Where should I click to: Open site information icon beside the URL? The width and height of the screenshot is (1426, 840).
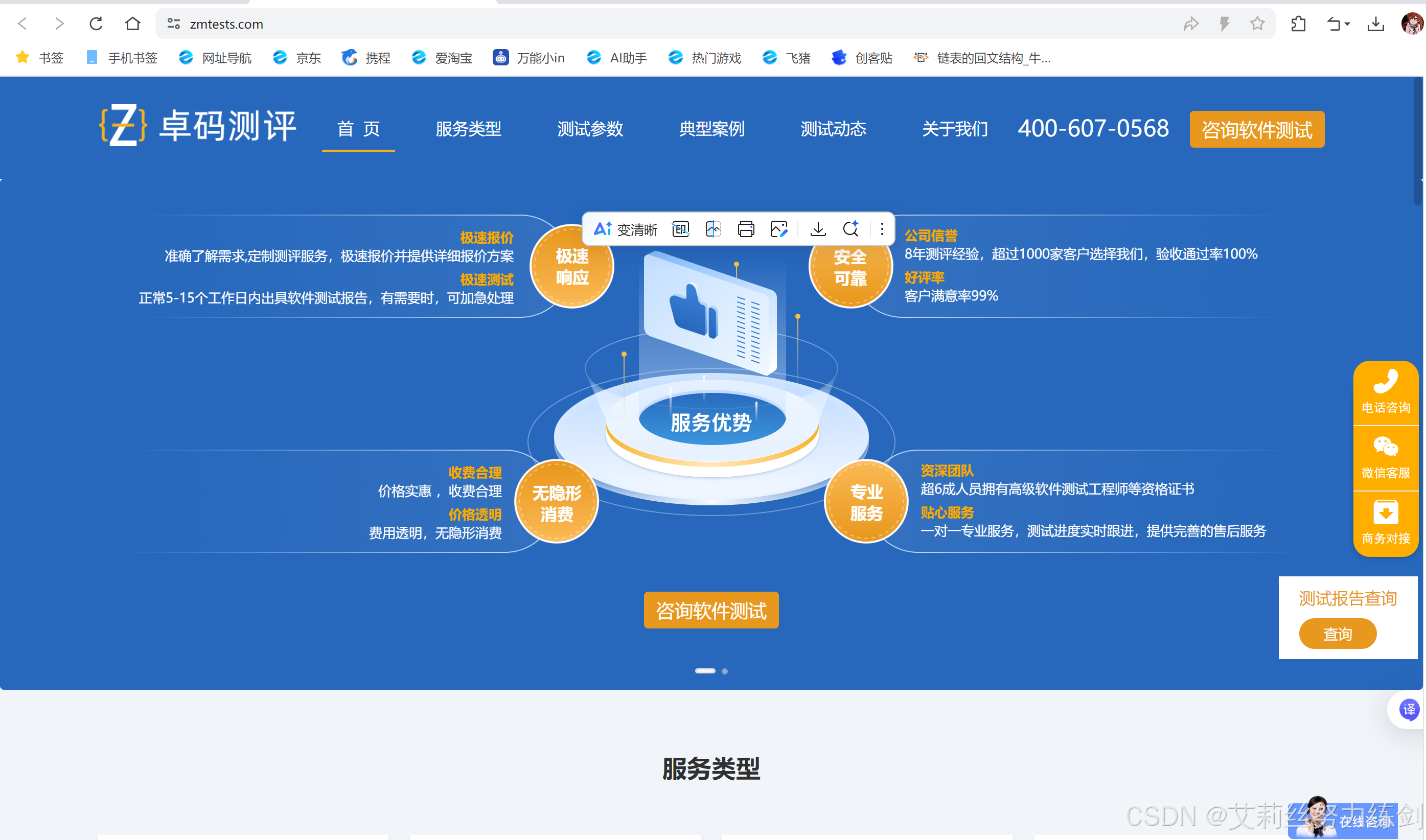coord(173,24)
